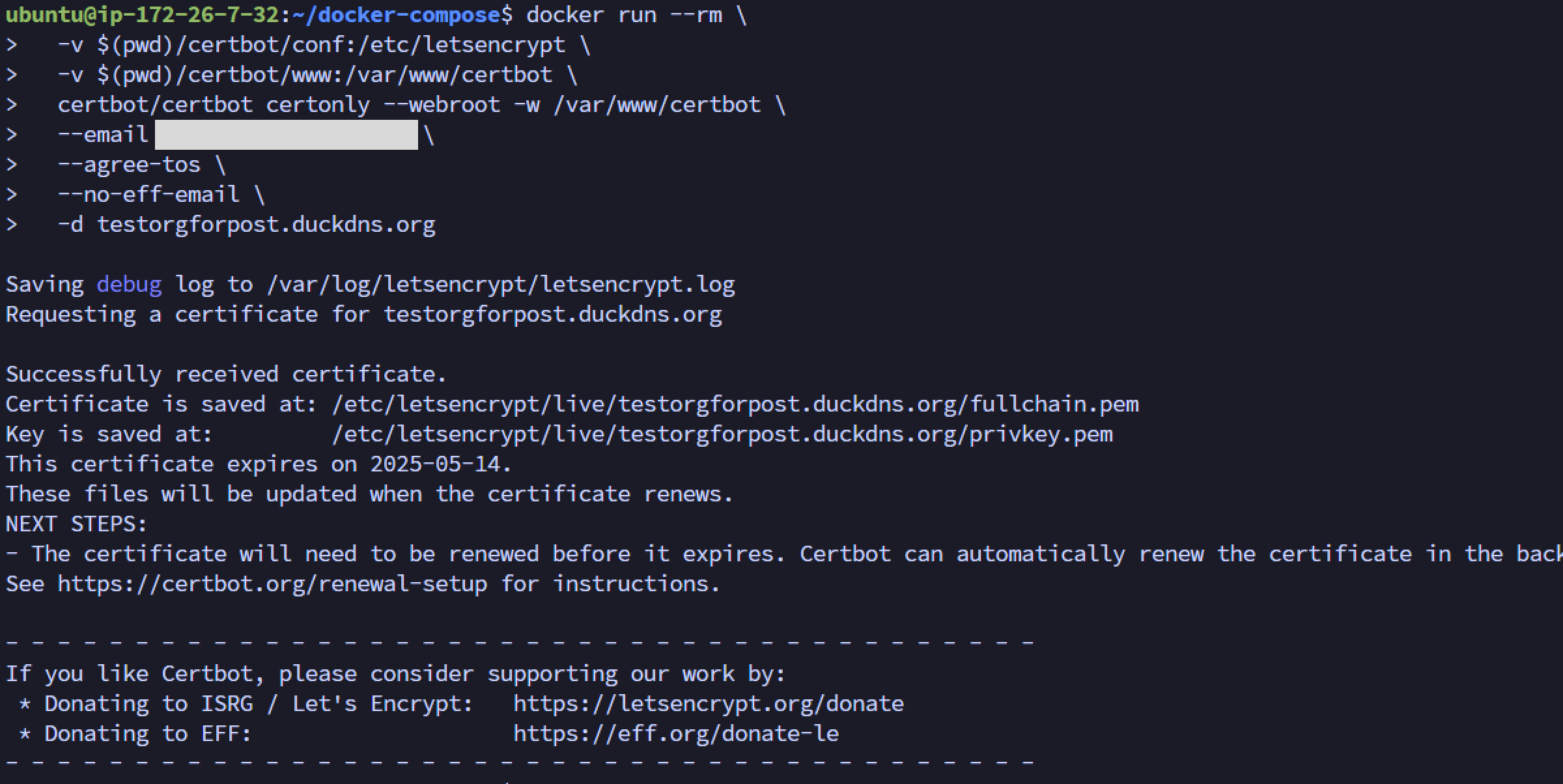Click the ubuntu@ip-172-26-7-32 prompt text
Screen dimensions: 1563x784
(143, 14)
